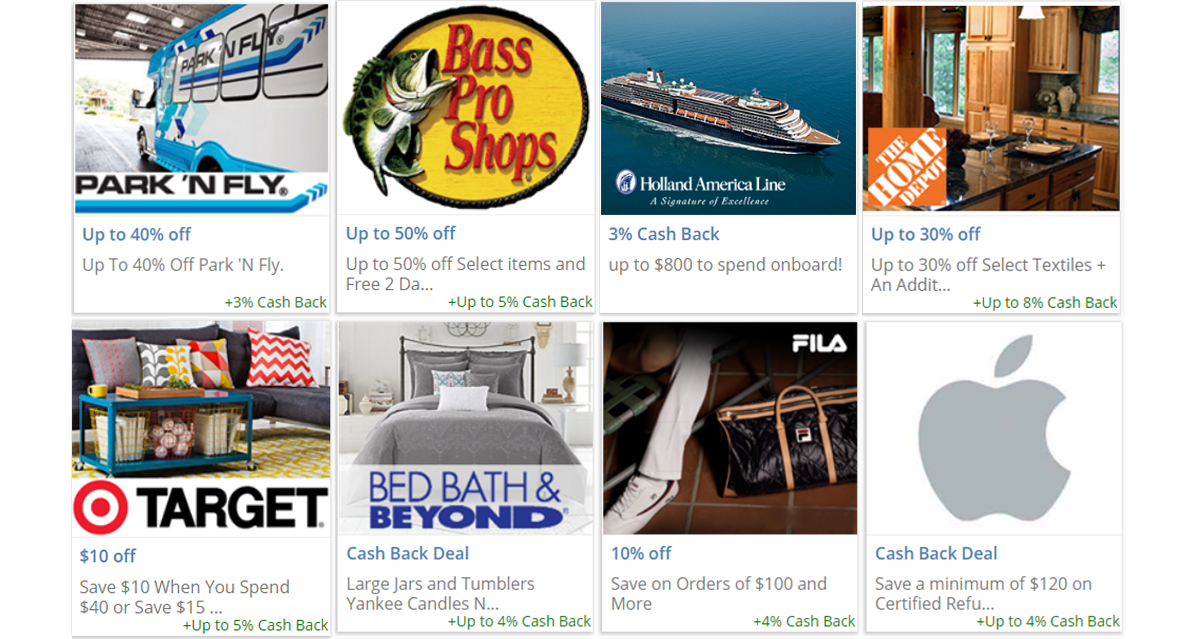Open the Apple 'Cash Back Deal' link

[x=936, y=553]
